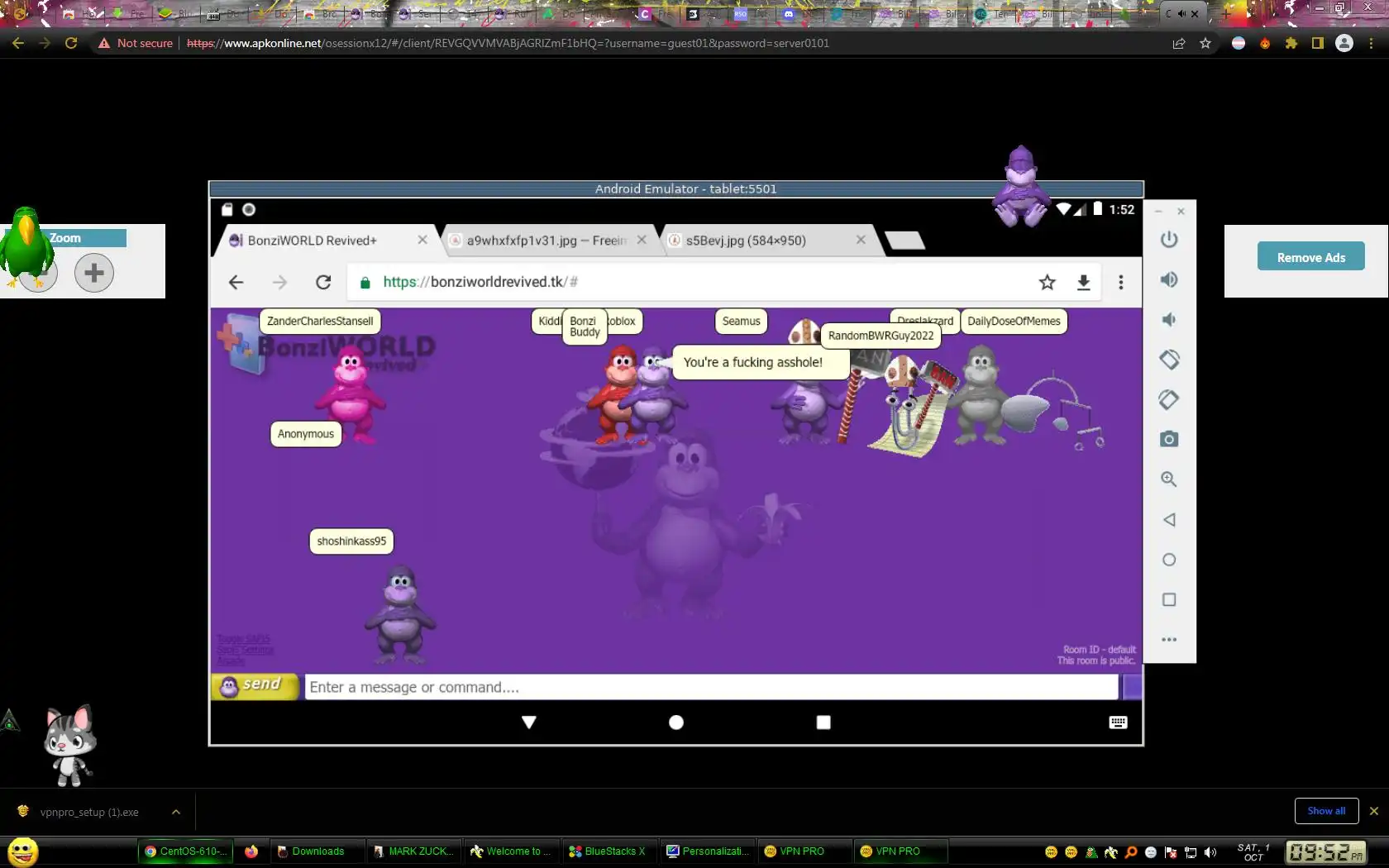Click the Zoom panel plus button
The width and height of the screenshot is (1389, 868).
tap(94, 273)
